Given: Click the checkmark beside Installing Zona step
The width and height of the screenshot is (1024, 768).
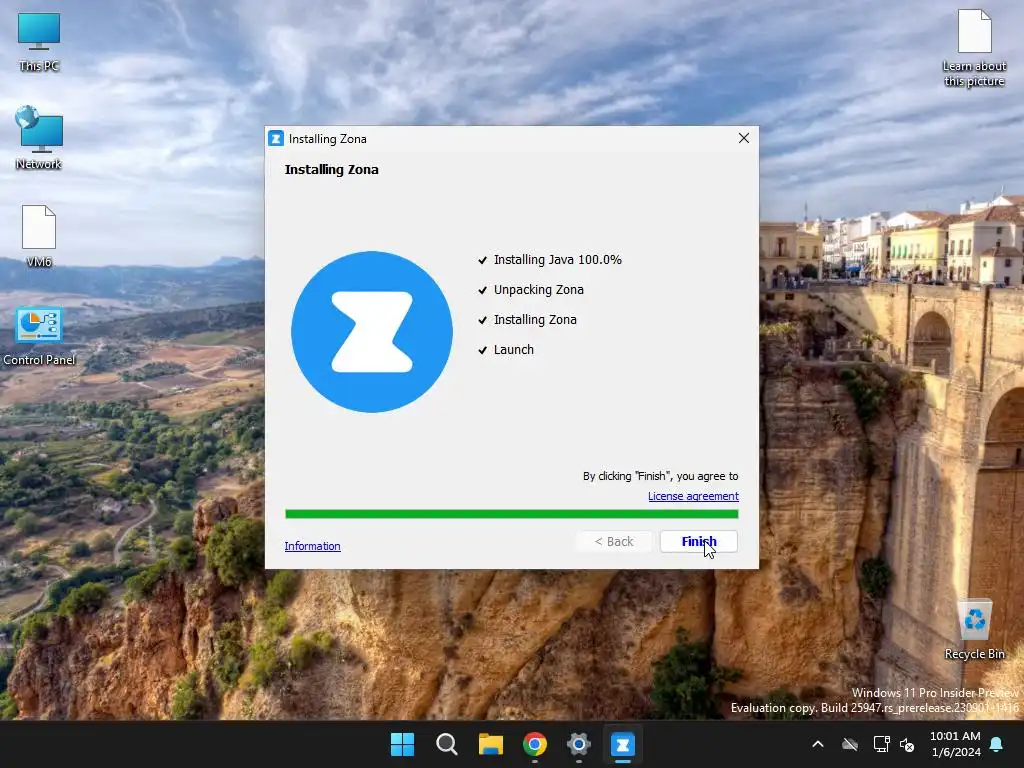Looking at the screenshot, I should pyautogui.click(x=483, y=320).
